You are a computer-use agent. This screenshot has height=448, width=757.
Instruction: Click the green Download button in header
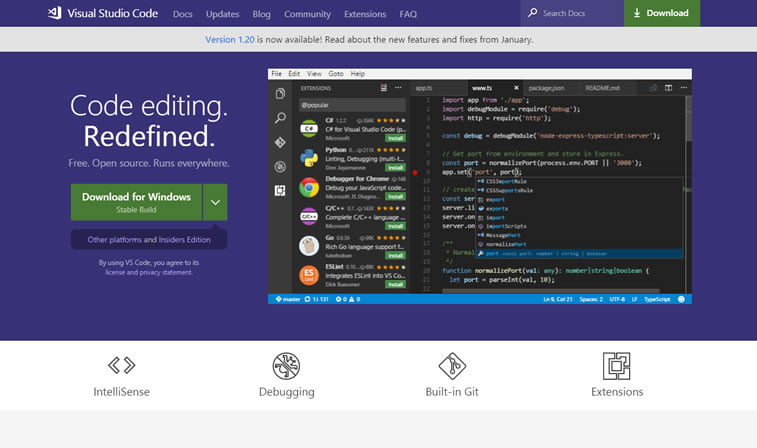pos(661,13)
